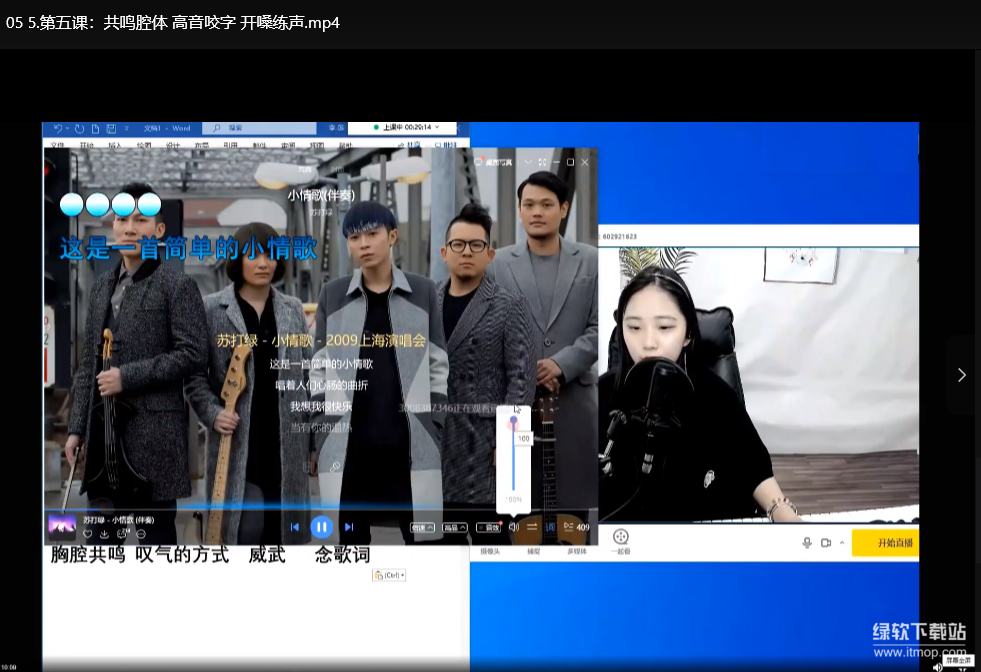Open the audio quality dropdown in player
981x672 pixels.
tap(455, 527)
